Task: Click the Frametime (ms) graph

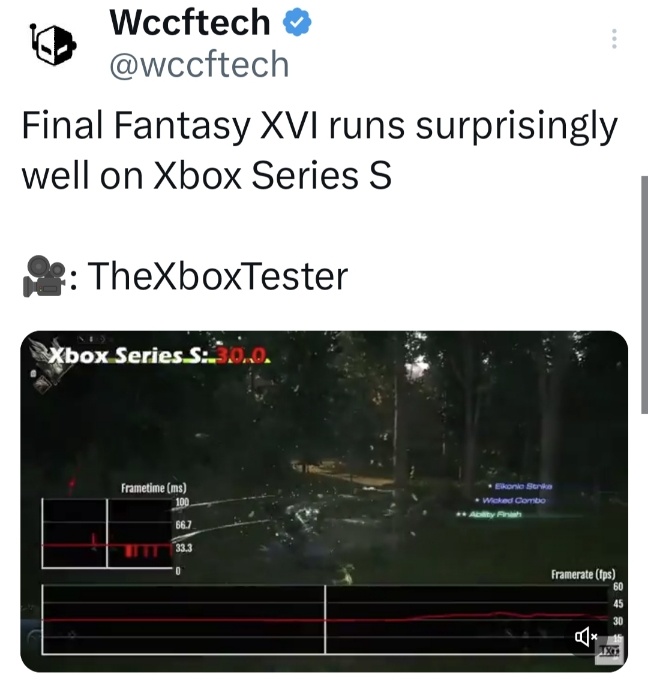Action: [107, 533]
